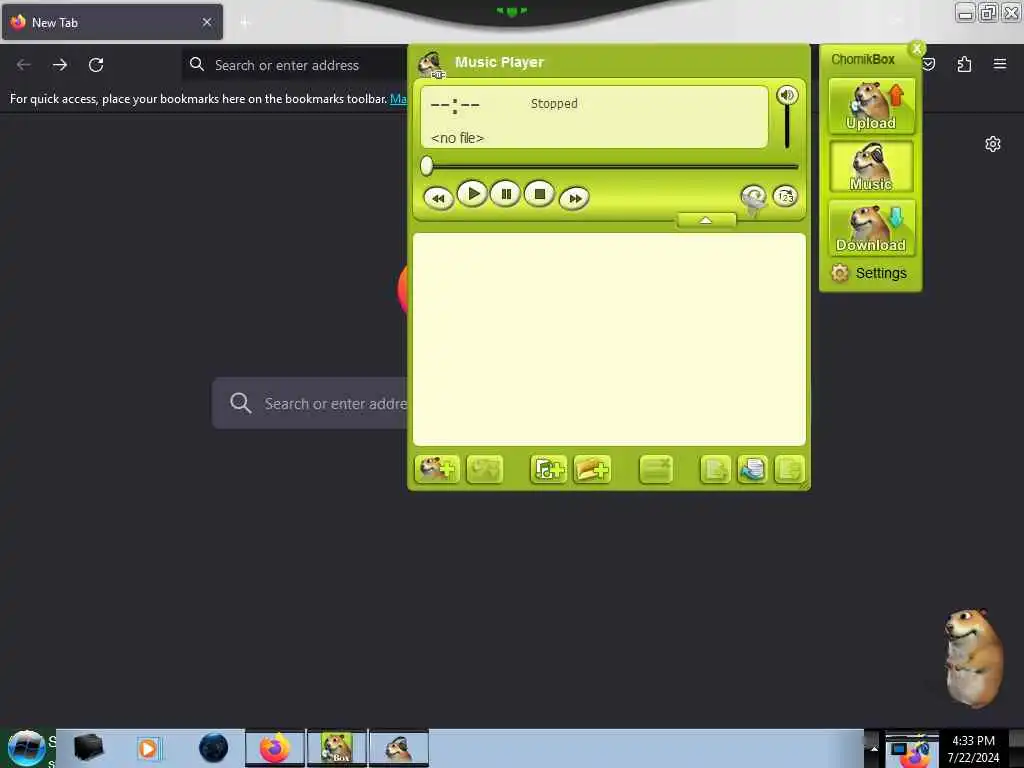Click the New Tab page search box

(310, 403)
